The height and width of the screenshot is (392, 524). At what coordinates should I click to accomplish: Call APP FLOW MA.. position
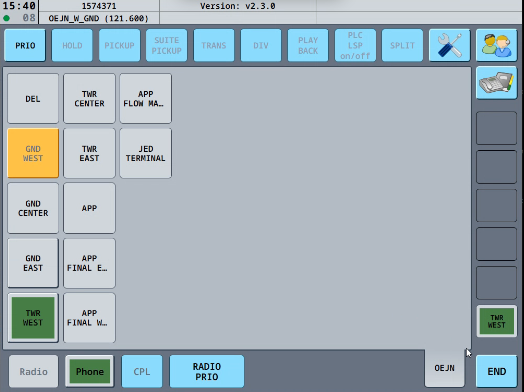coord(145,99)
